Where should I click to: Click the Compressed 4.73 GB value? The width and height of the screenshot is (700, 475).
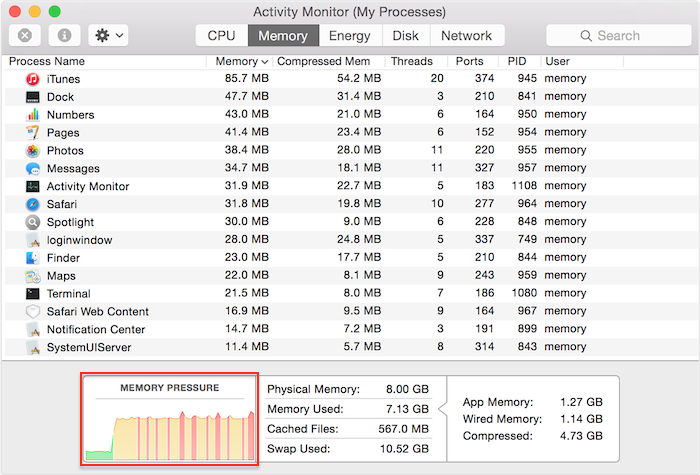(581, 435)
